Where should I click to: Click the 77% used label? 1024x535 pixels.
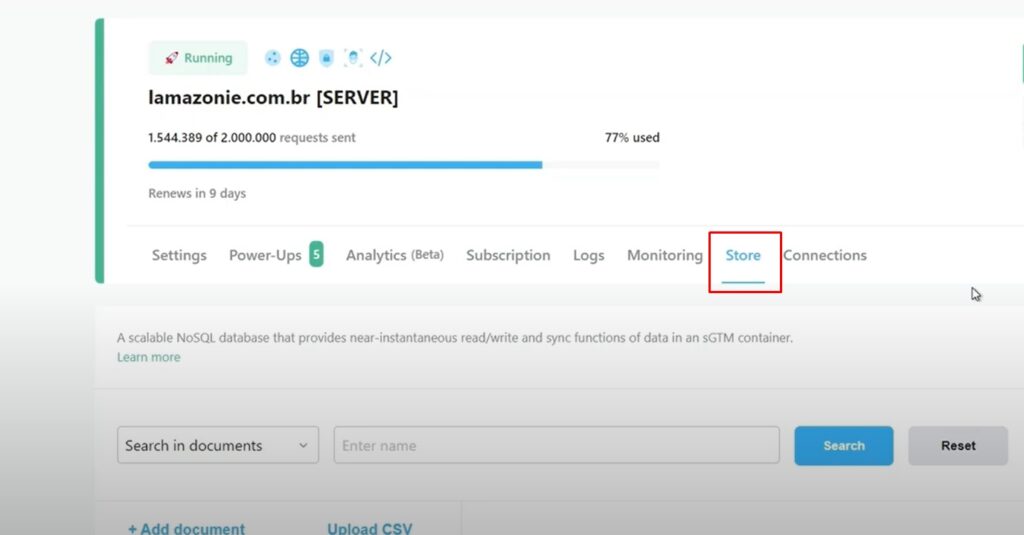(x=632, y=138)
